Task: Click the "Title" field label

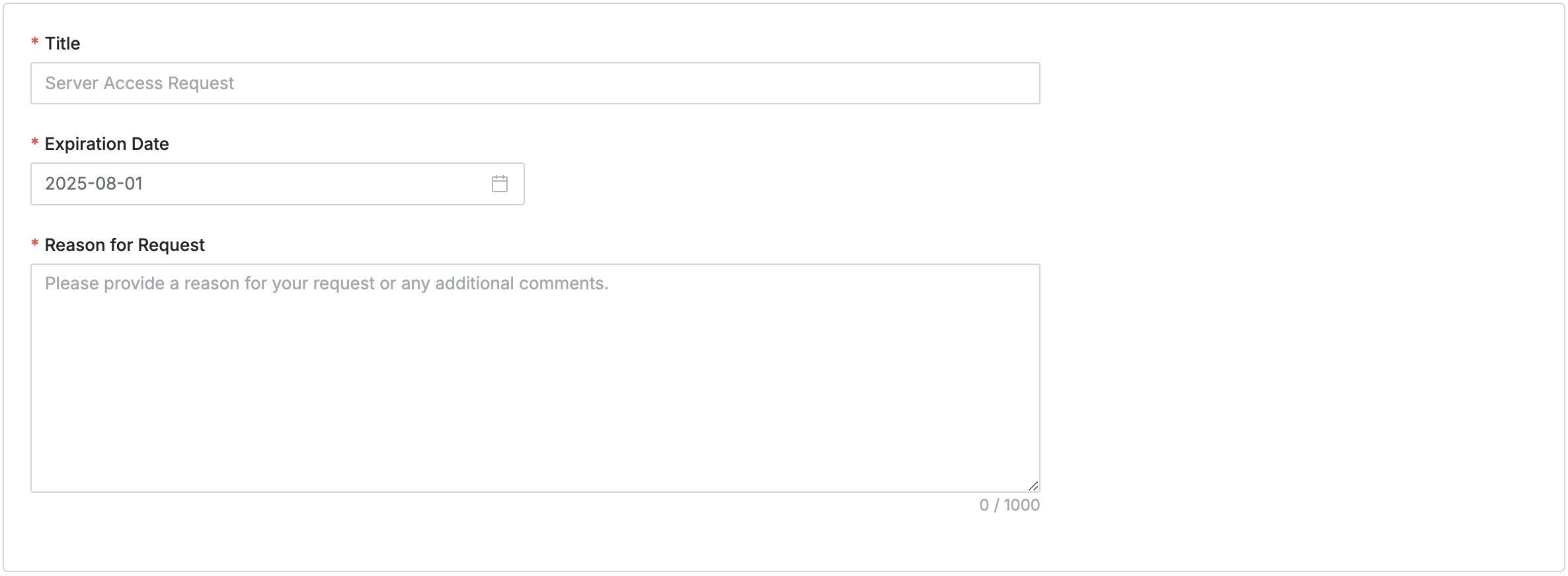Action: [62, 44]
